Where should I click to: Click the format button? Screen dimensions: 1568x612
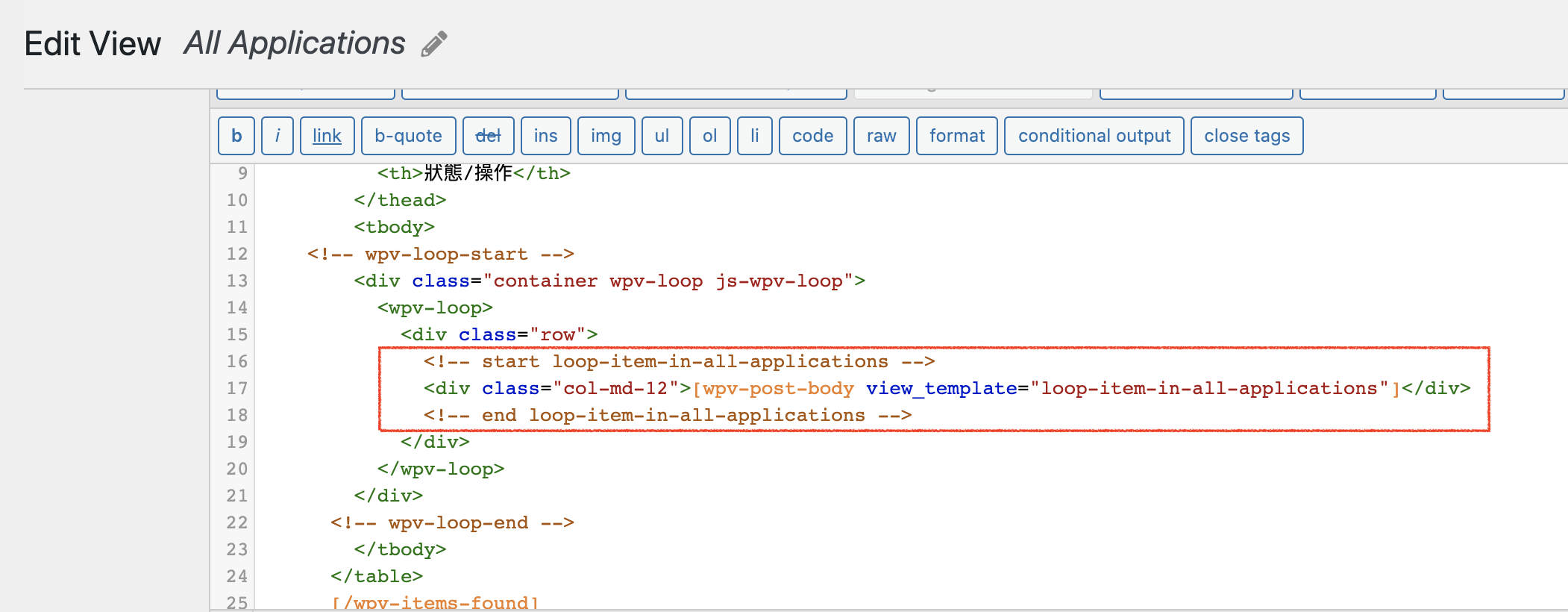[956, 136]
